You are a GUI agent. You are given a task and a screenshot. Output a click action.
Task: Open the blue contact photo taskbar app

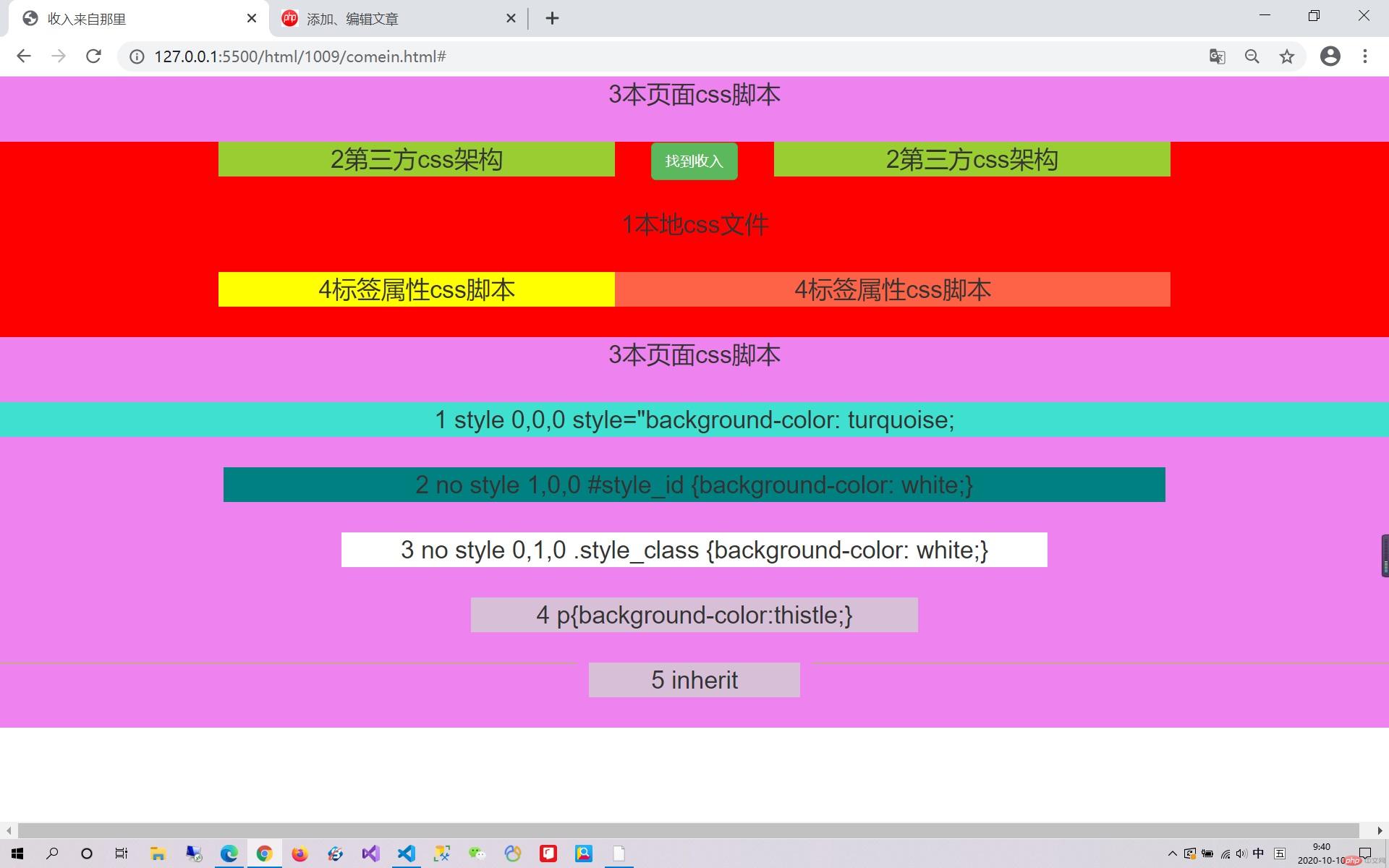[584, 854]
